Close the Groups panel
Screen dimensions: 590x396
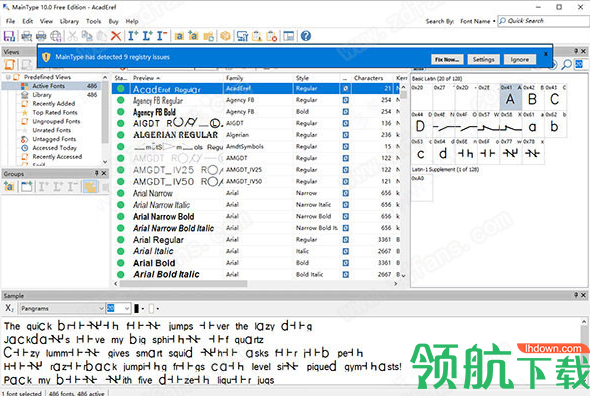tap(104, 173)
